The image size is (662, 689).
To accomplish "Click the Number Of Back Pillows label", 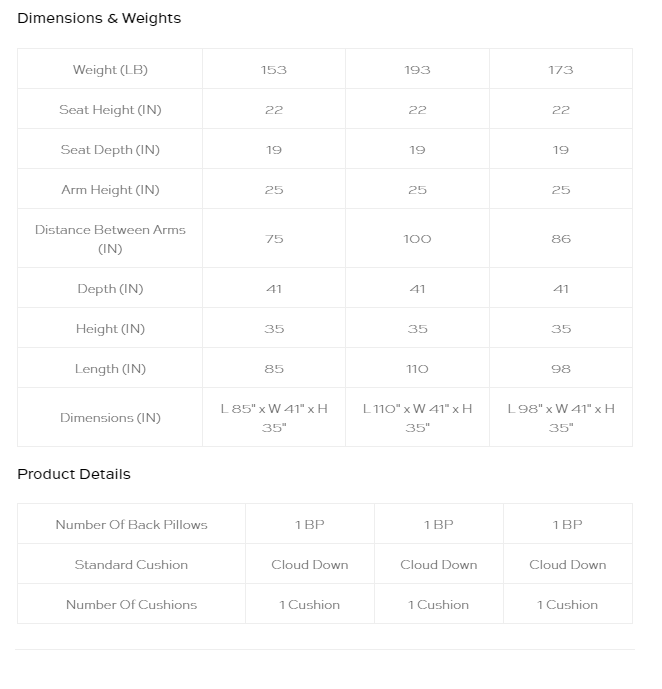I will coord(131,525).
